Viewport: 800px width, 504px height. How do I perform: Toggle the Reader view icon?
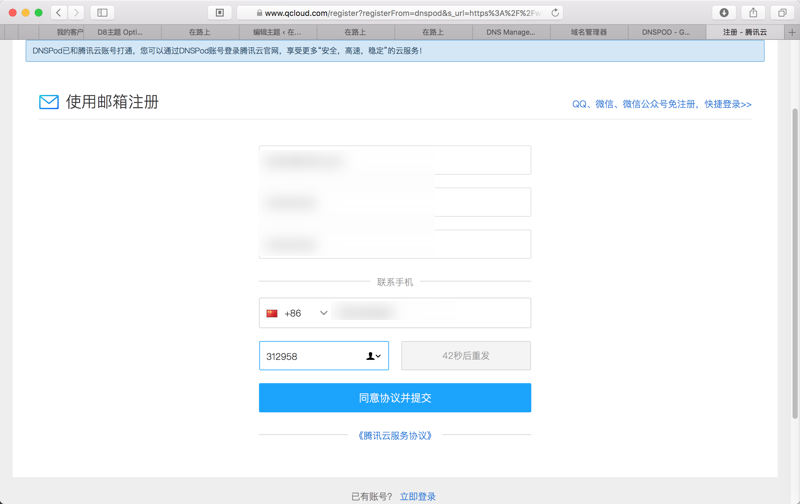pos(220,13)
